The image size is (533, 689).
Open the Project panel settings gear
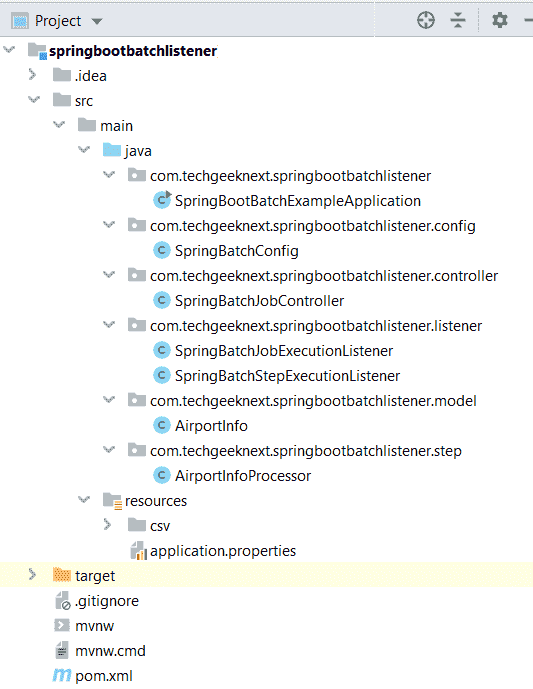500,20
